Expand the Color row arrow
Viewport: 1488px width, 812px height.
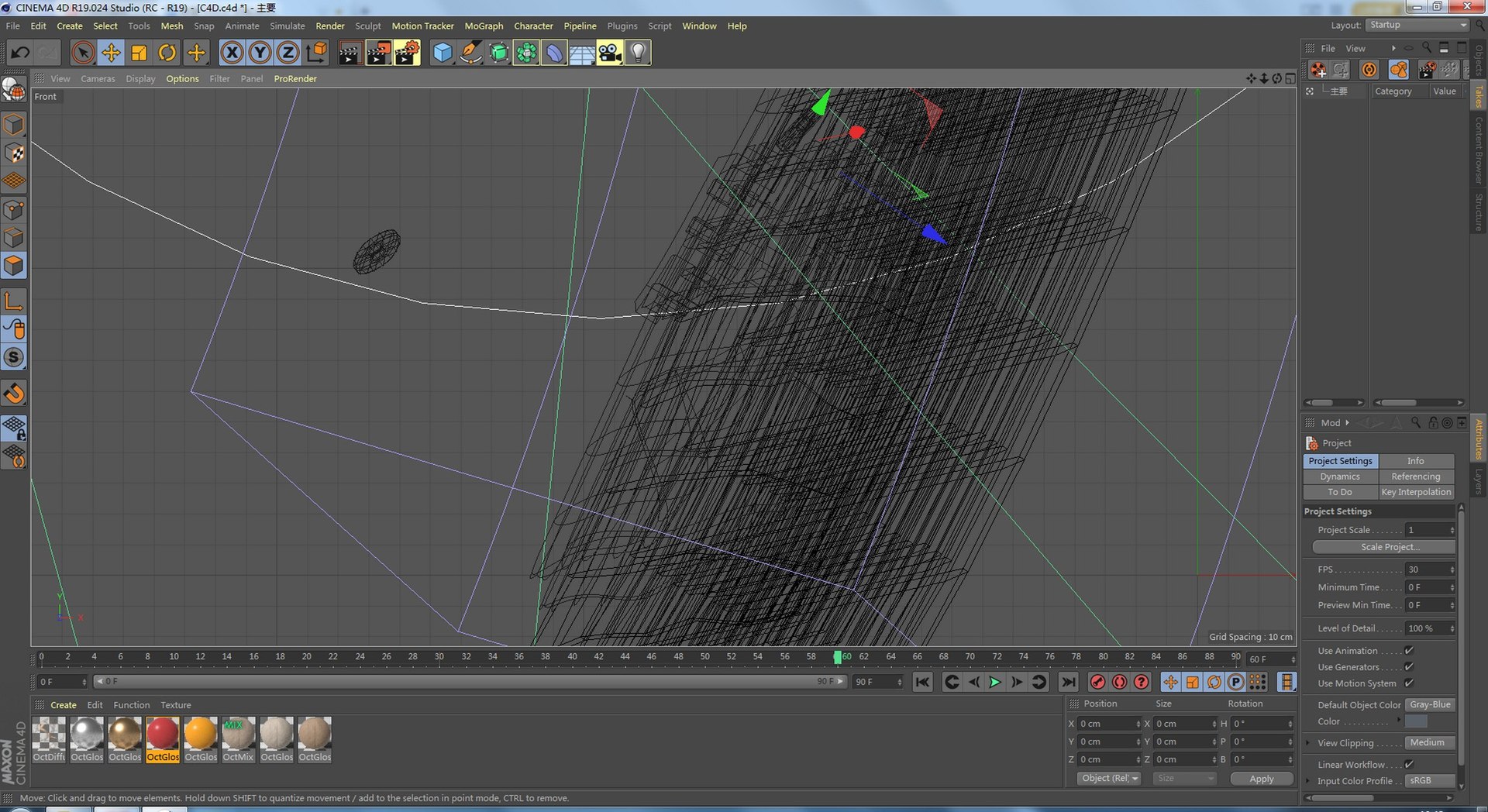(x=1399, y=721)
